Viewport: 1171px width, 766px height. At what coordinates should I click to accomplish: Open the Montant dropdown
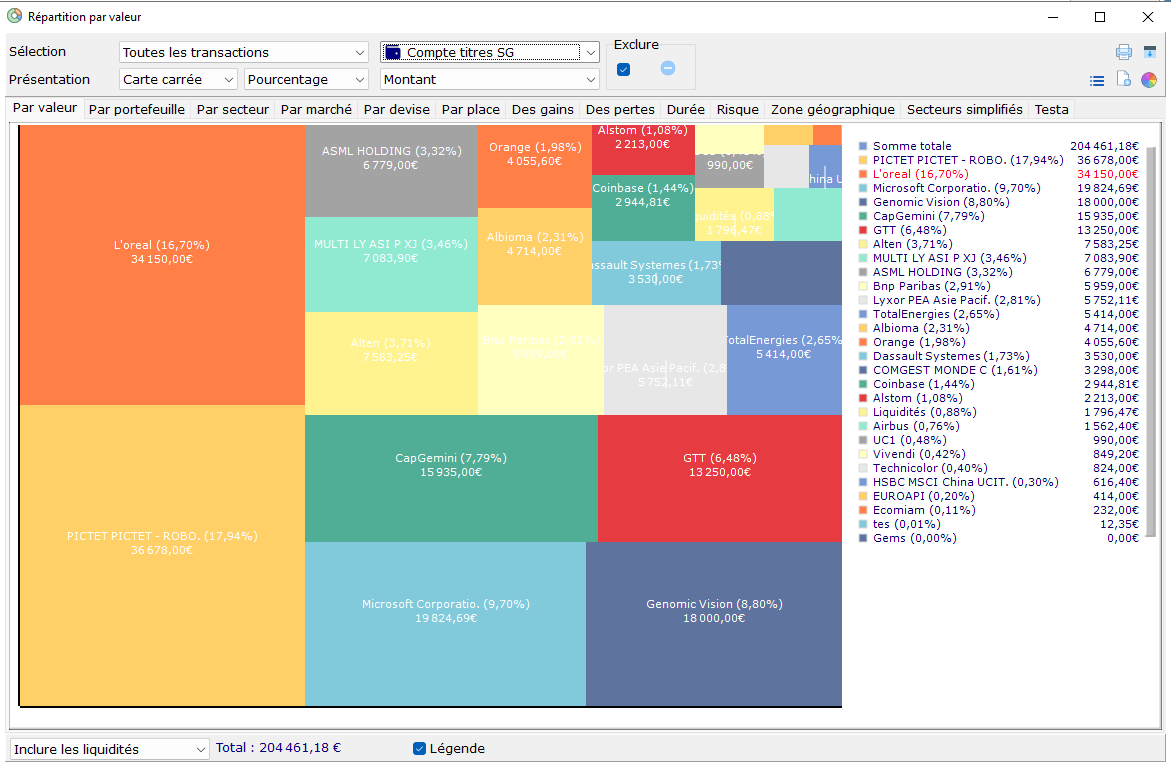490,79
